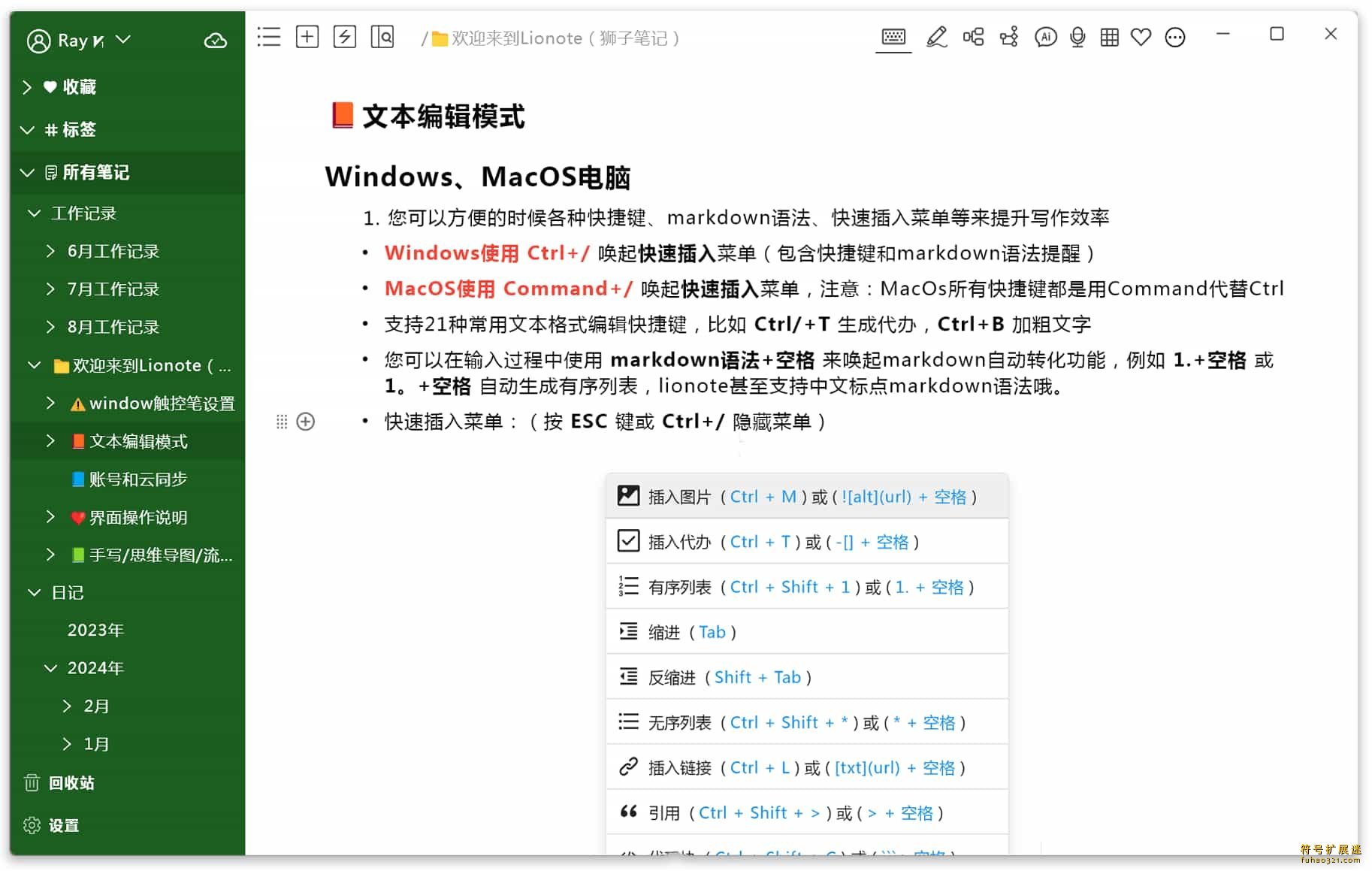Image resolution: width=1372 pixels, height=871 pixels.
Task: Expand the 2月 diary folder
Action: (67, 706)
